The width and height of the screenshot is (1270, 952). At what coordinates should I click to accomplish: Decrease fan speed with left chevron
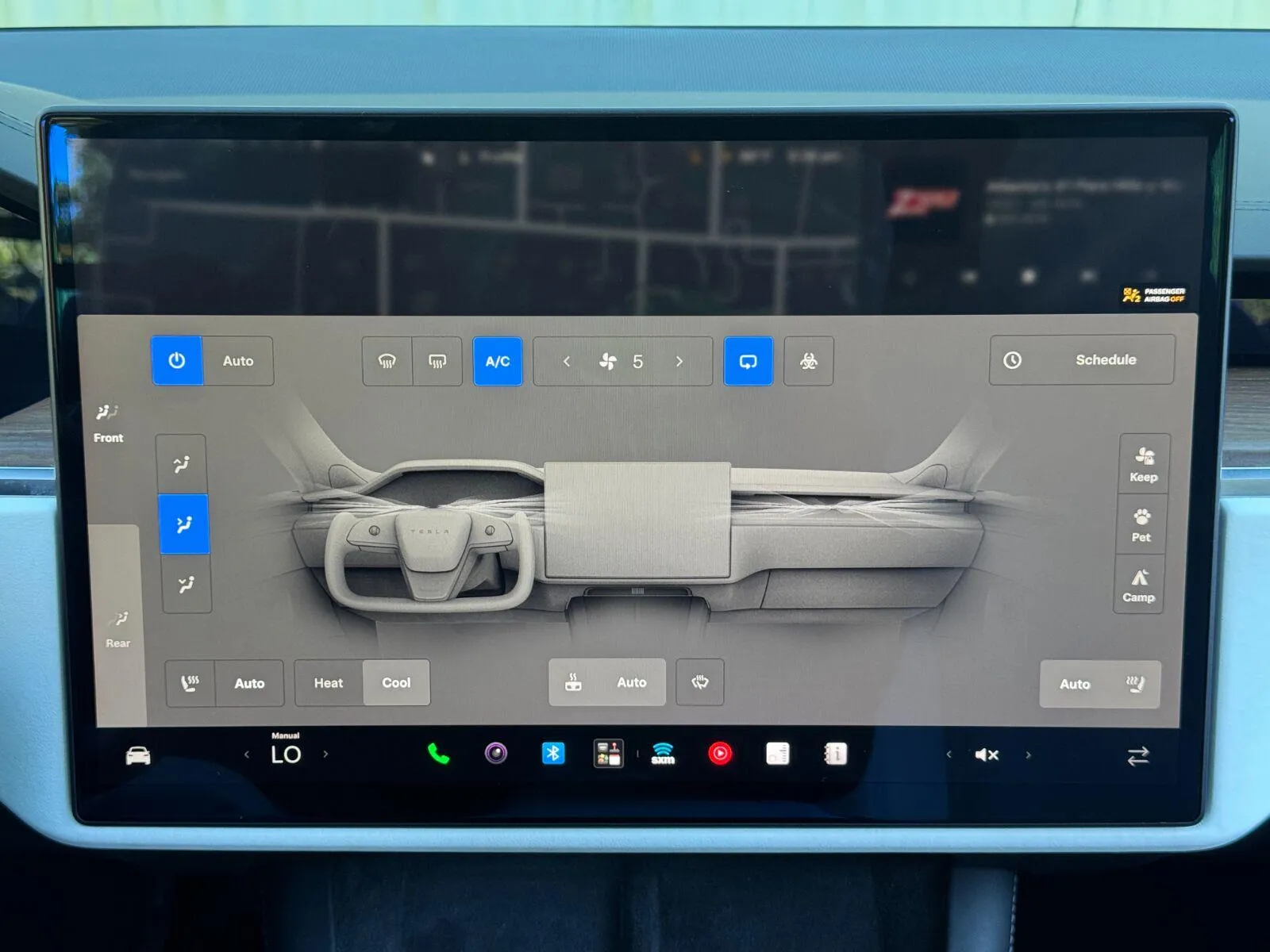coord(567,362)
